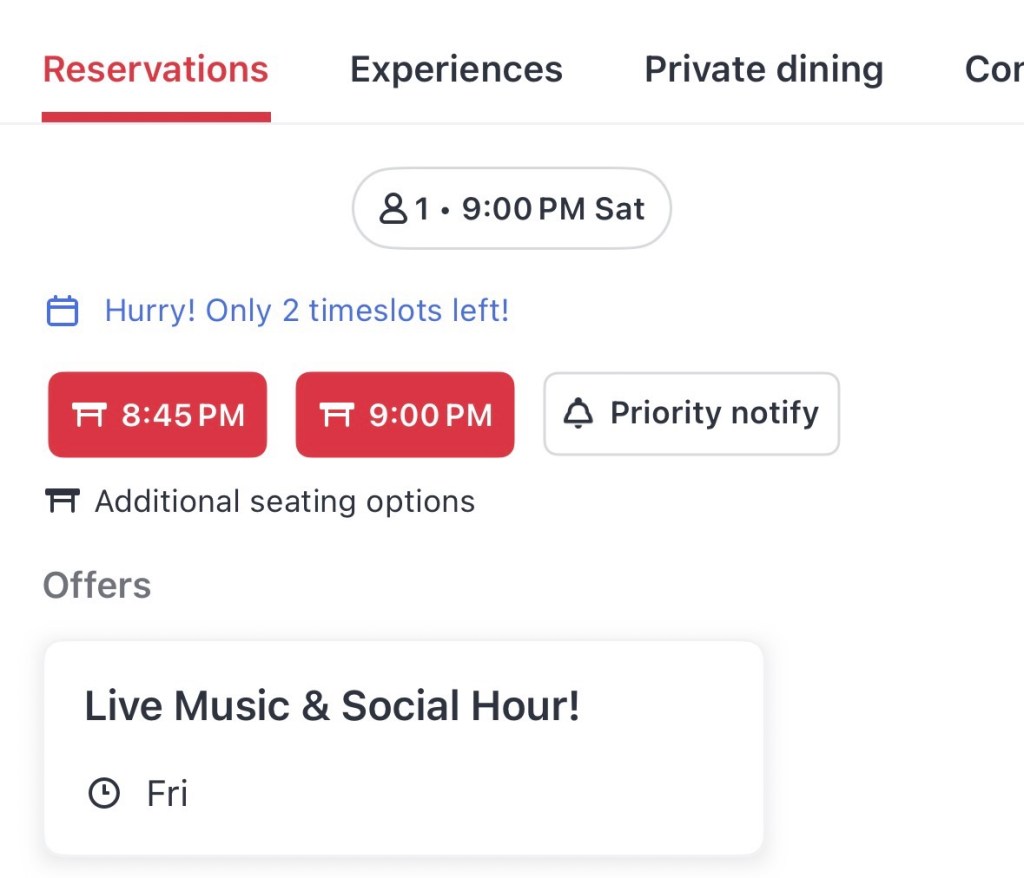
Task: Click the Offers section heading
Action: click(x=97, y=585)
